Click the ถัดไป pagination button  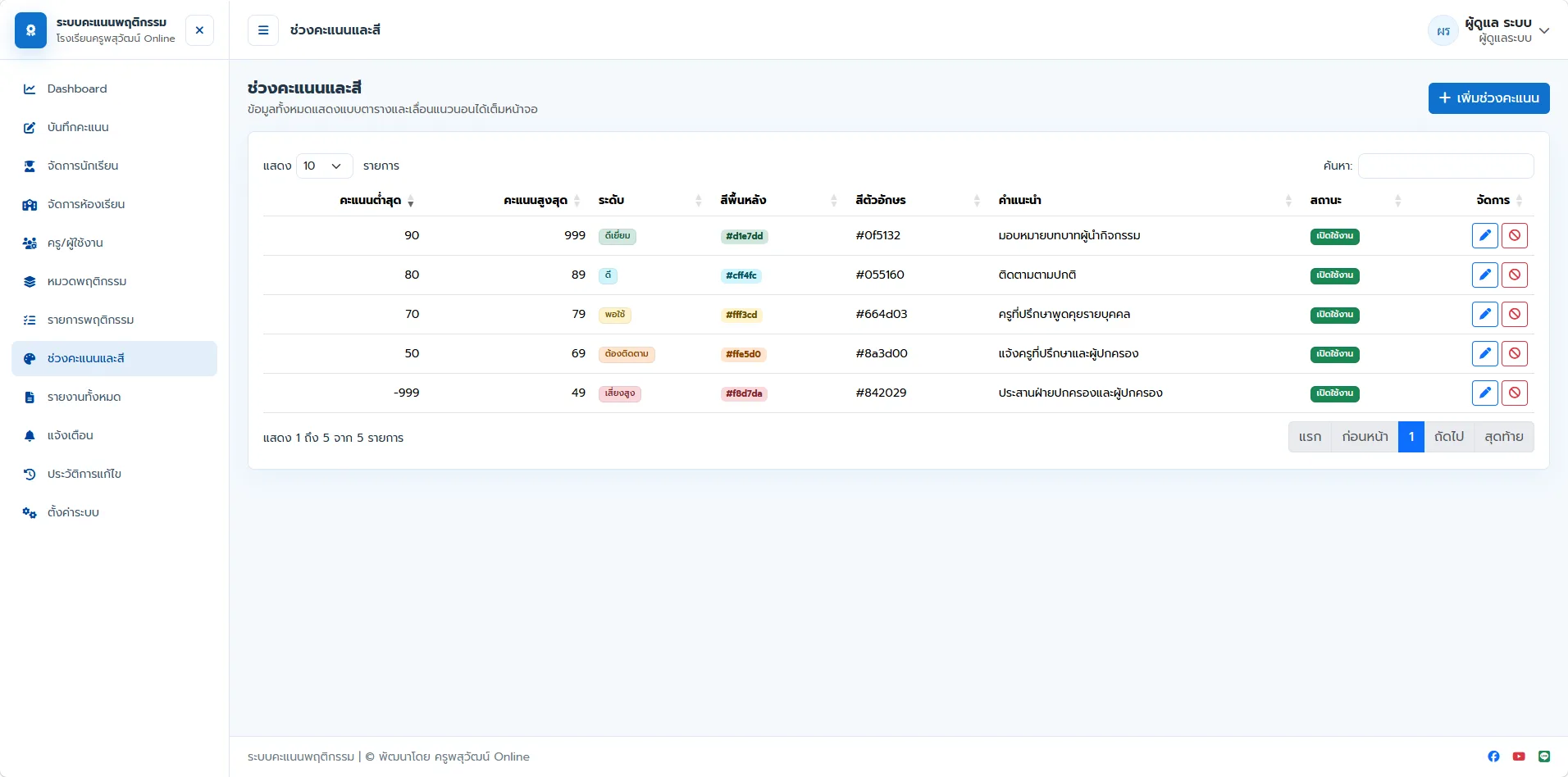tap(1449, 437)
